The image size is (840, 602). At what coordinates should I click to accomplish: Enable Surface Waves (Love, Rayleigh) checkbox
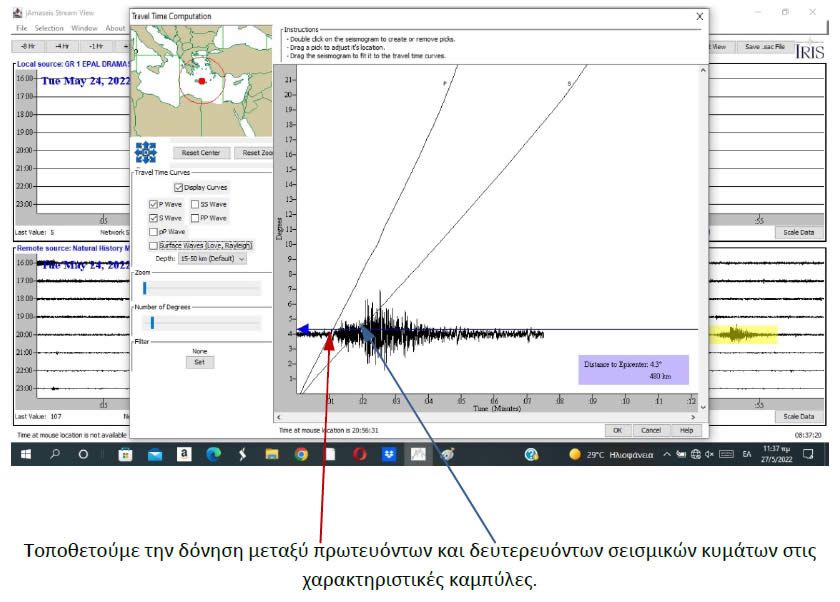point(153,245)
